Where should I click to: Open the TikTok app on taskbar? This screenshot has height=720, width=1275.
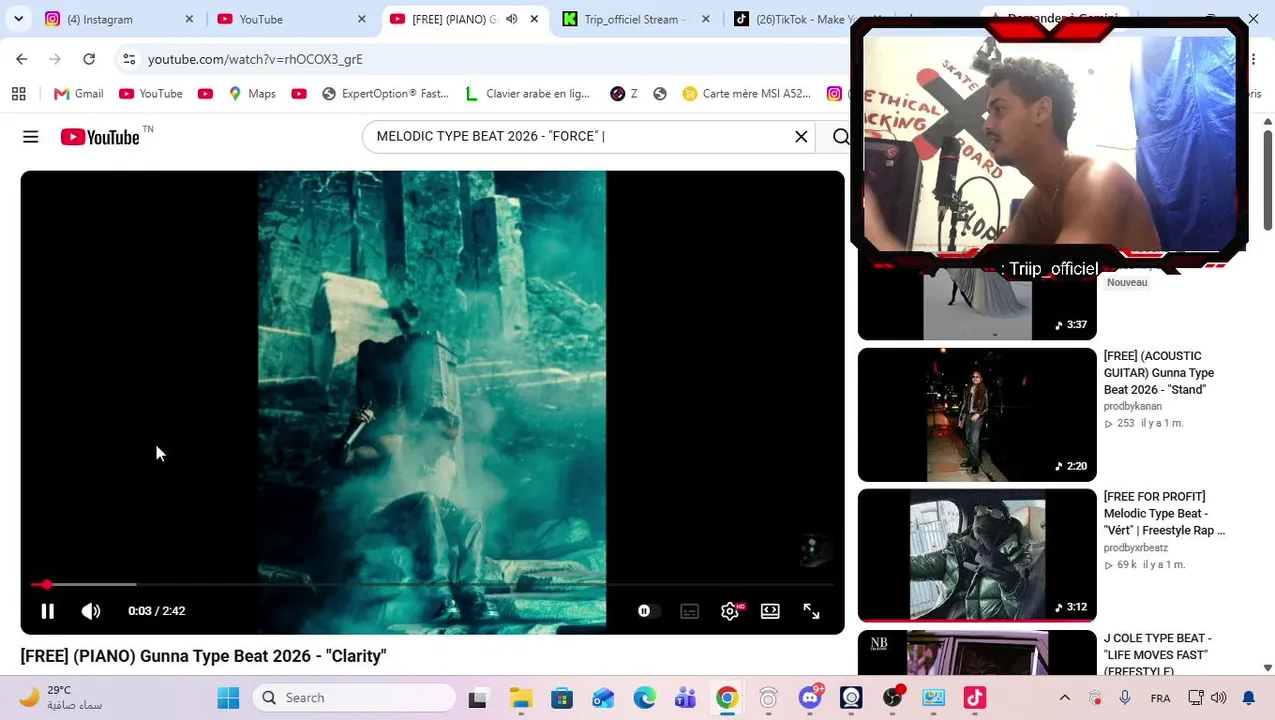pyautogui.click(x=975, y=697)
